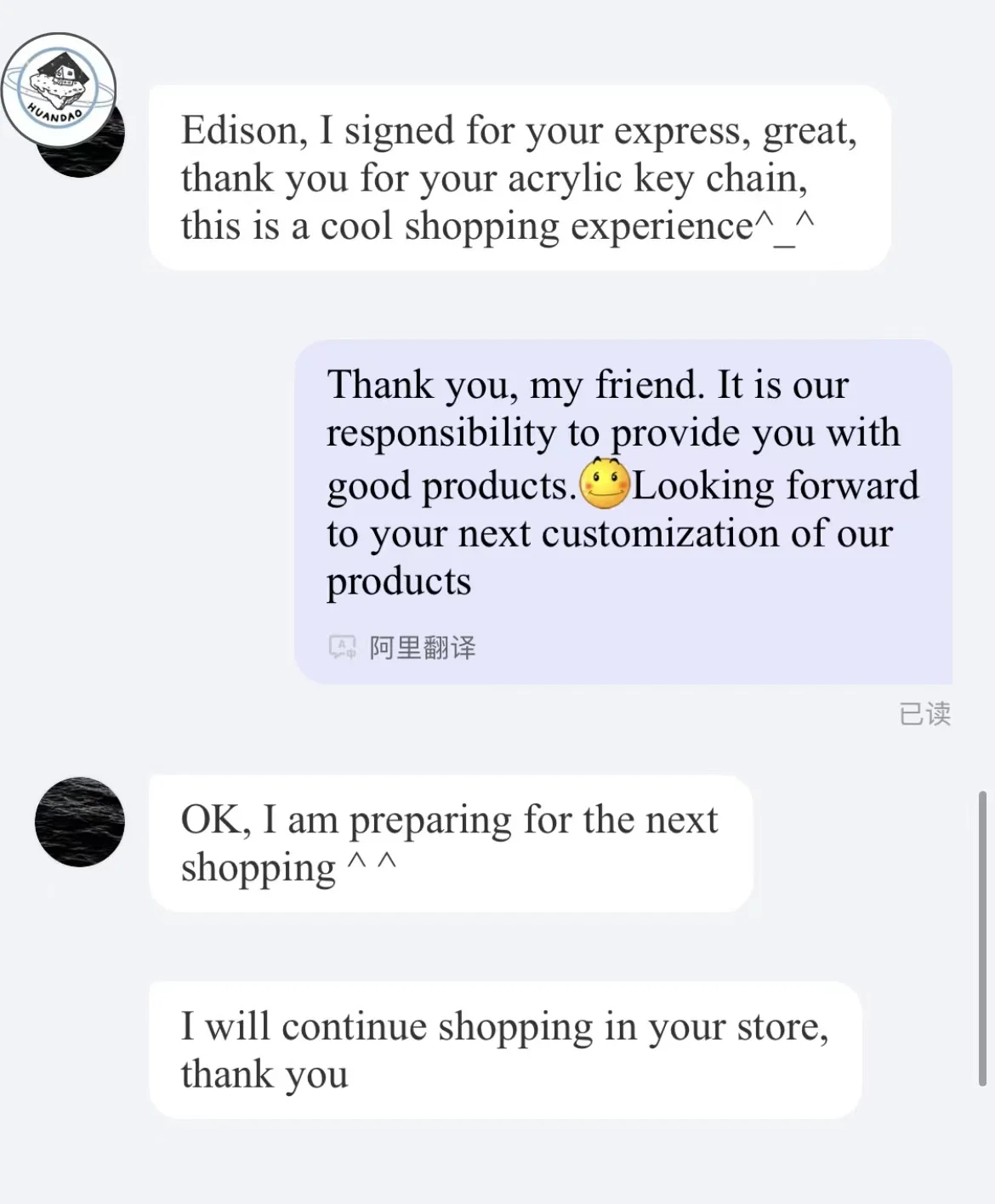Click 'thank you' in the last message

click(x=264, y=1074)
